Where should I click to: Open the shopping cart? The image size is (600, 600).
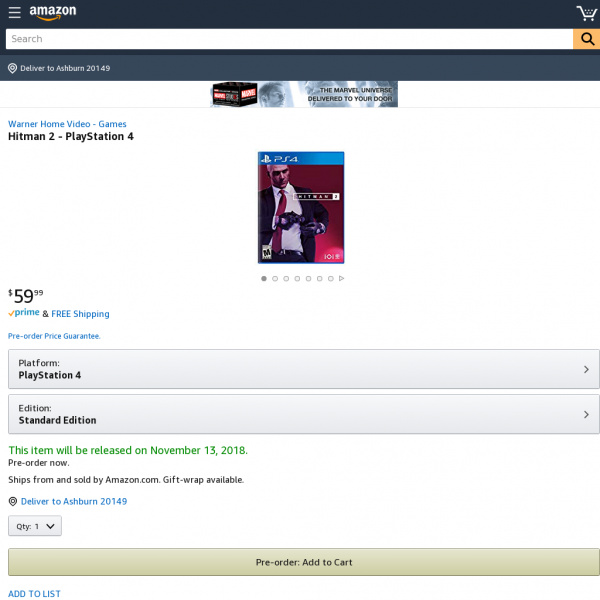[x=587, y=13]
